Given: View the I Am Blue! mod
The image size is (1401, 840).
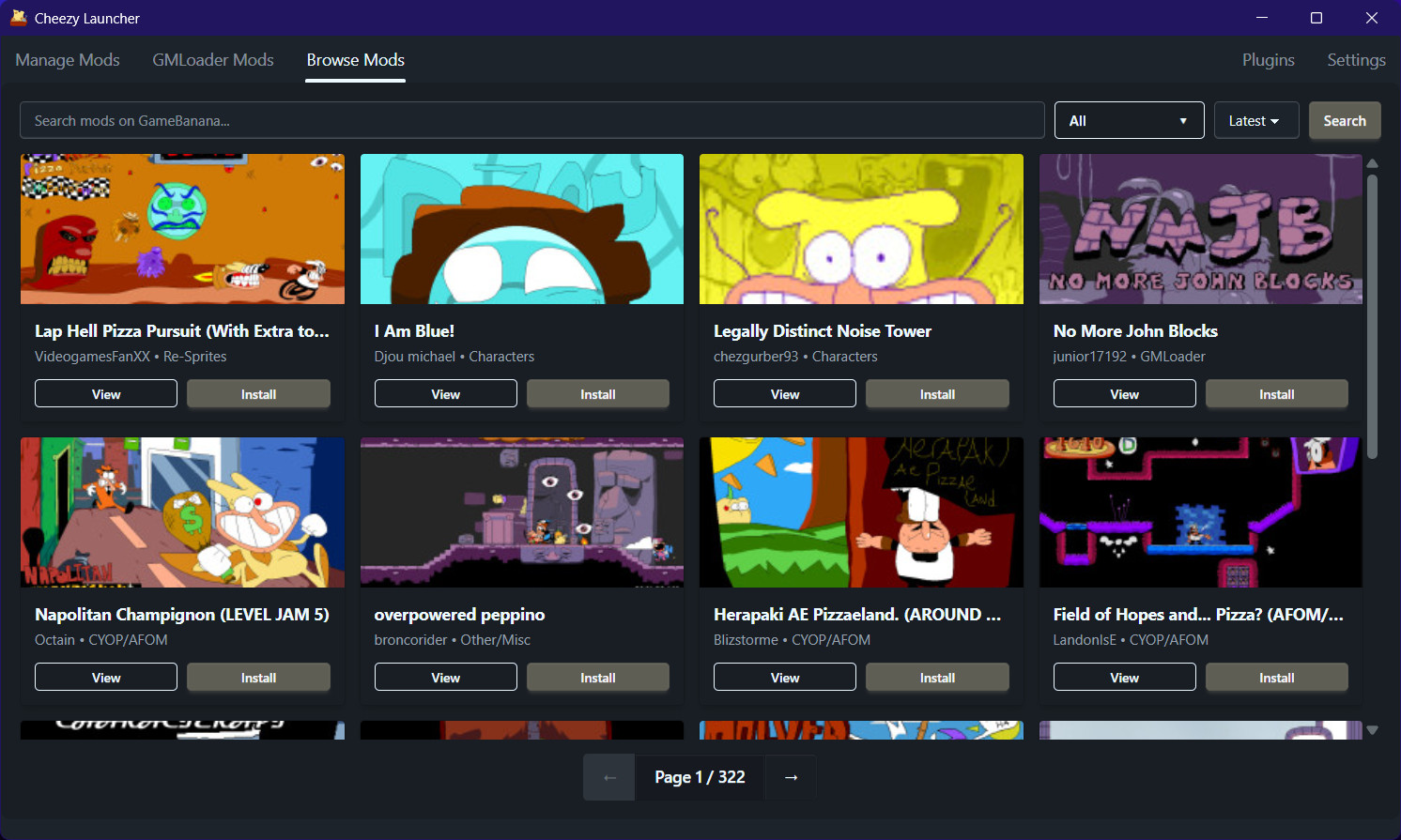Looking at the screenshot, I should point(445,394).
